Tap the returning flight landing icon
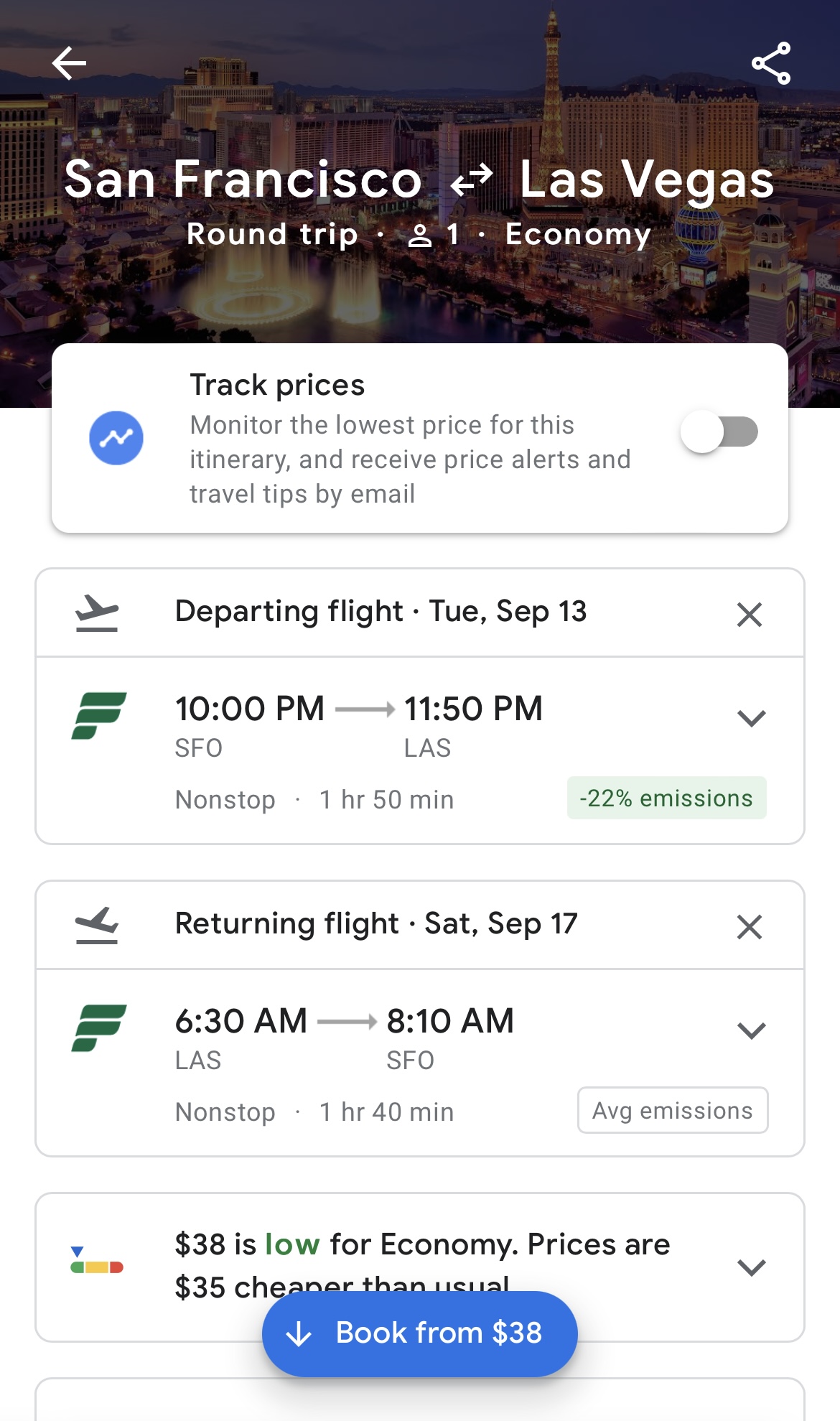The image size is (840, 1421). (x=97, y=925)
